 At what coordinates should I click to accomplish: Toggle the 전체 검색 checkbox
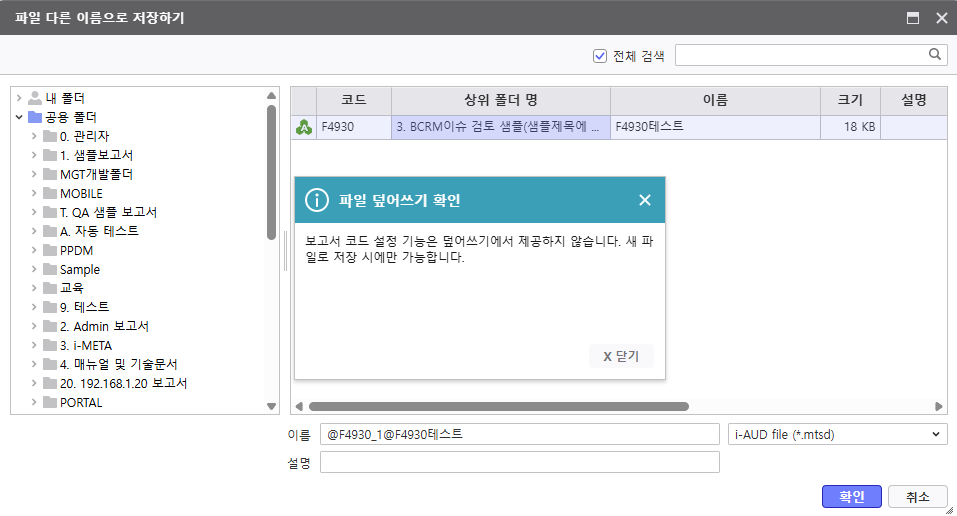[x=600, y=56]
